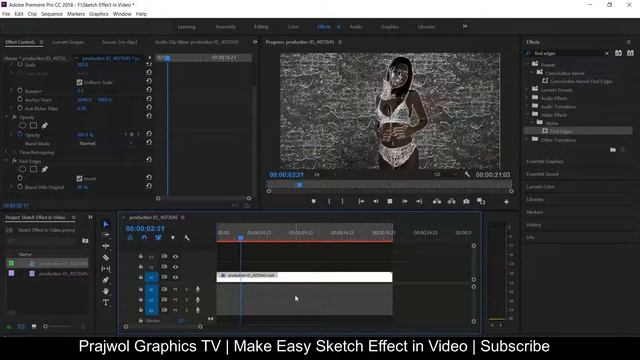Toggle Snap magnet icon in timeline
The width and height of the screenshot is (640, 360).
[x=144, y=238]
